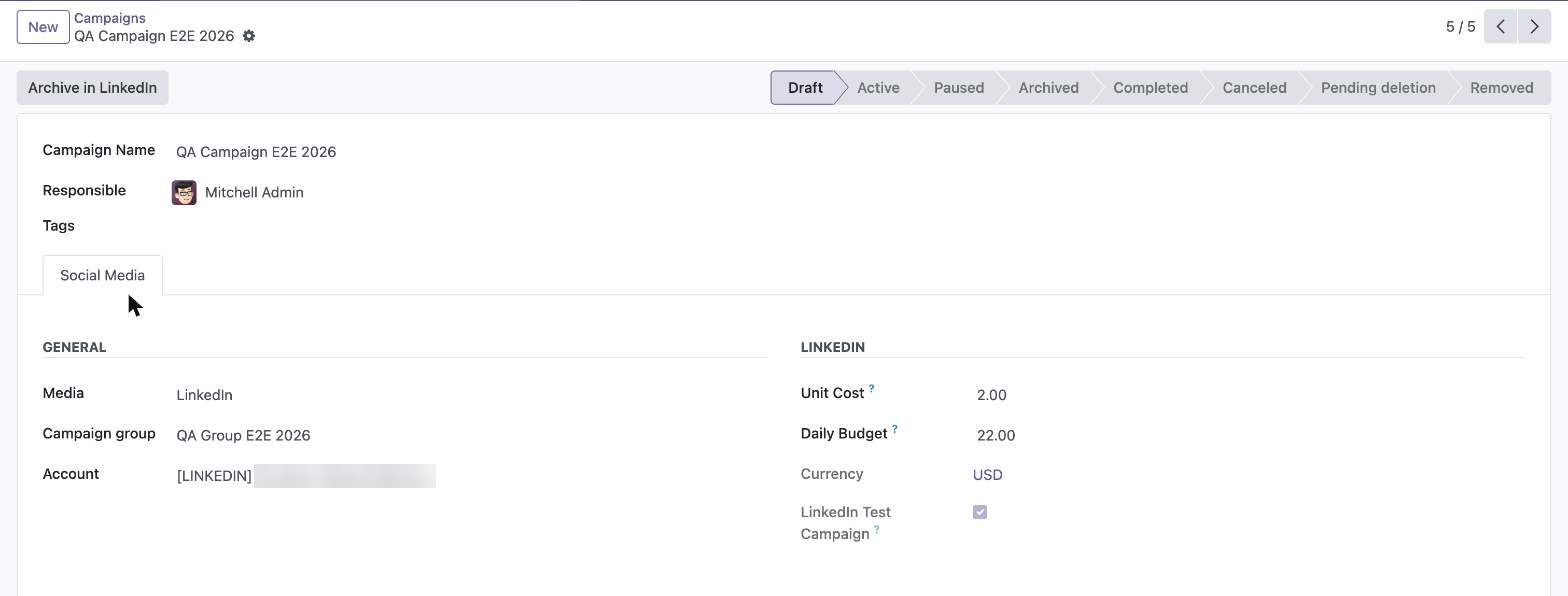1568x596 pixels.
Task: Edit the Daily Budget value 22.00
Action: 1249,435
